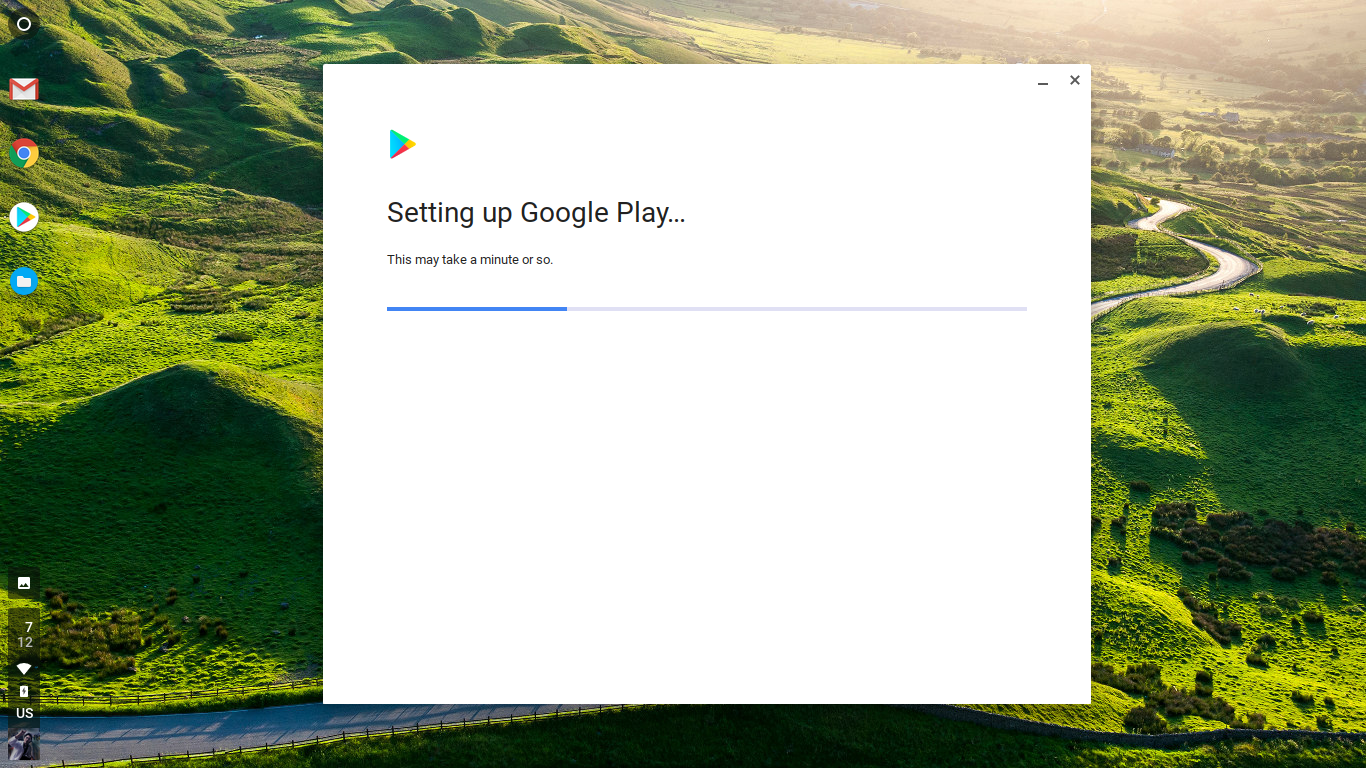The height and width of the screenshot is (768, 1366).
Task: Click the Setting up Google Play heading
Action: pyautogui.click(x=536, y=212)
